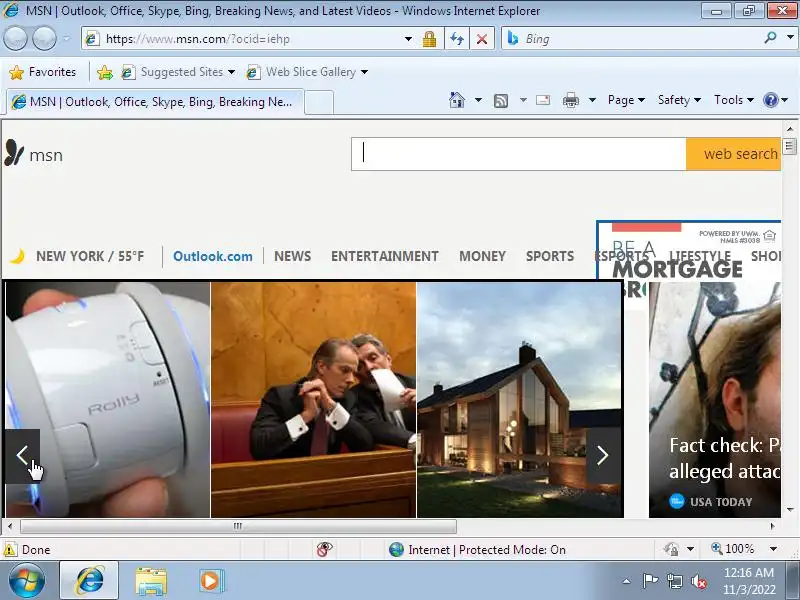Go to the ENTERTAINMENT section
This screenshot has height=600, width=800.
coord(385,256)
